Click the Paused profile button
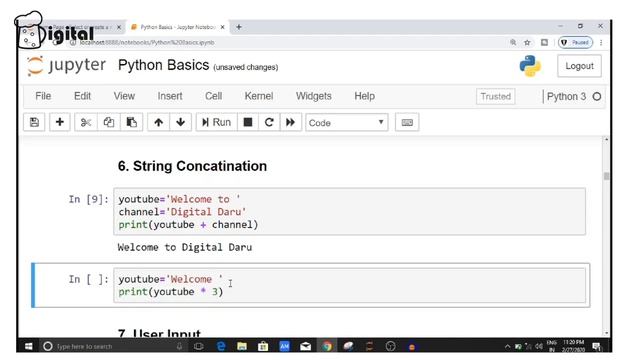 [576, 42]
